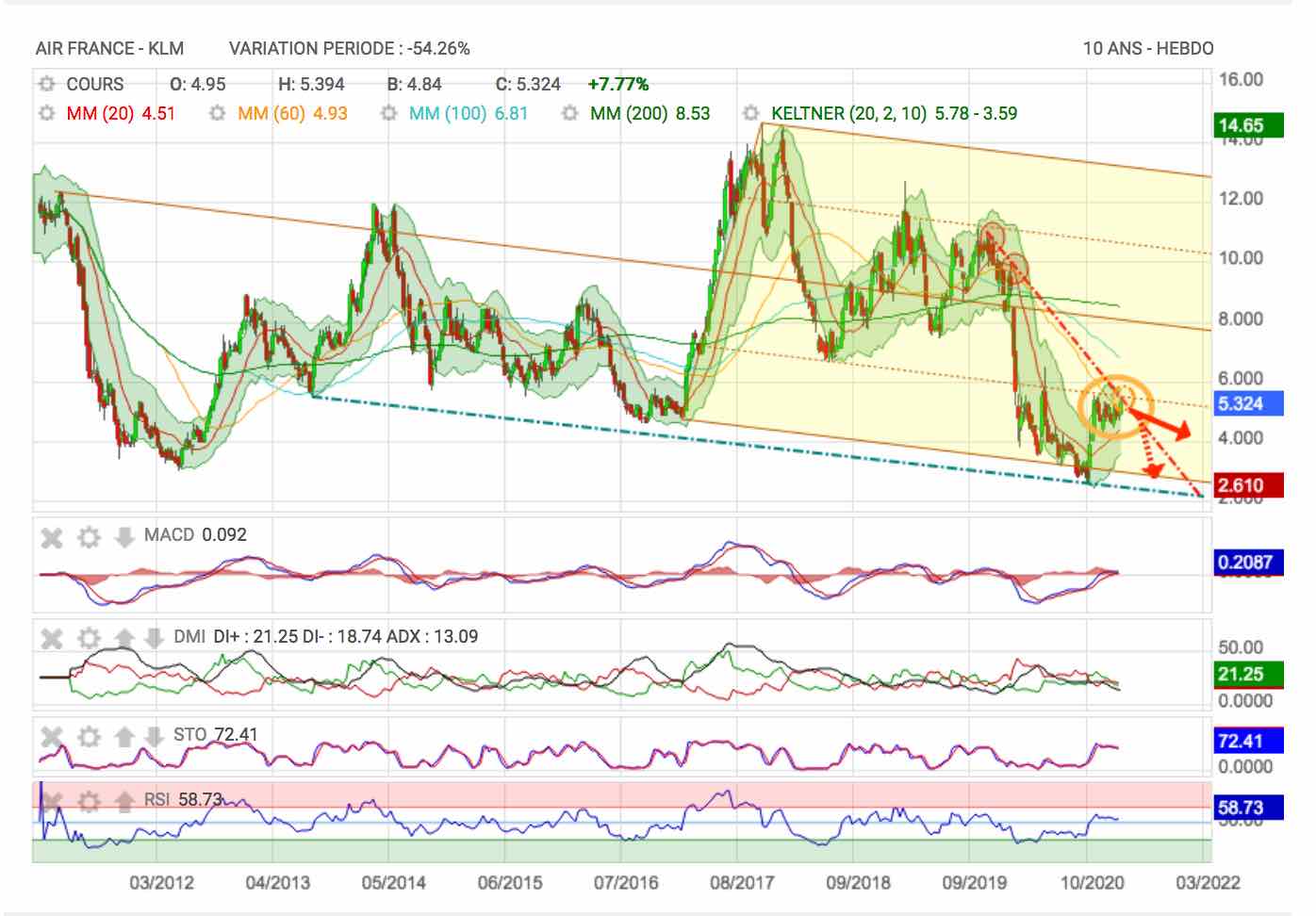Move STO panel up with arrow
This screenshot has height=916, width=1316.
coord(124,737)
